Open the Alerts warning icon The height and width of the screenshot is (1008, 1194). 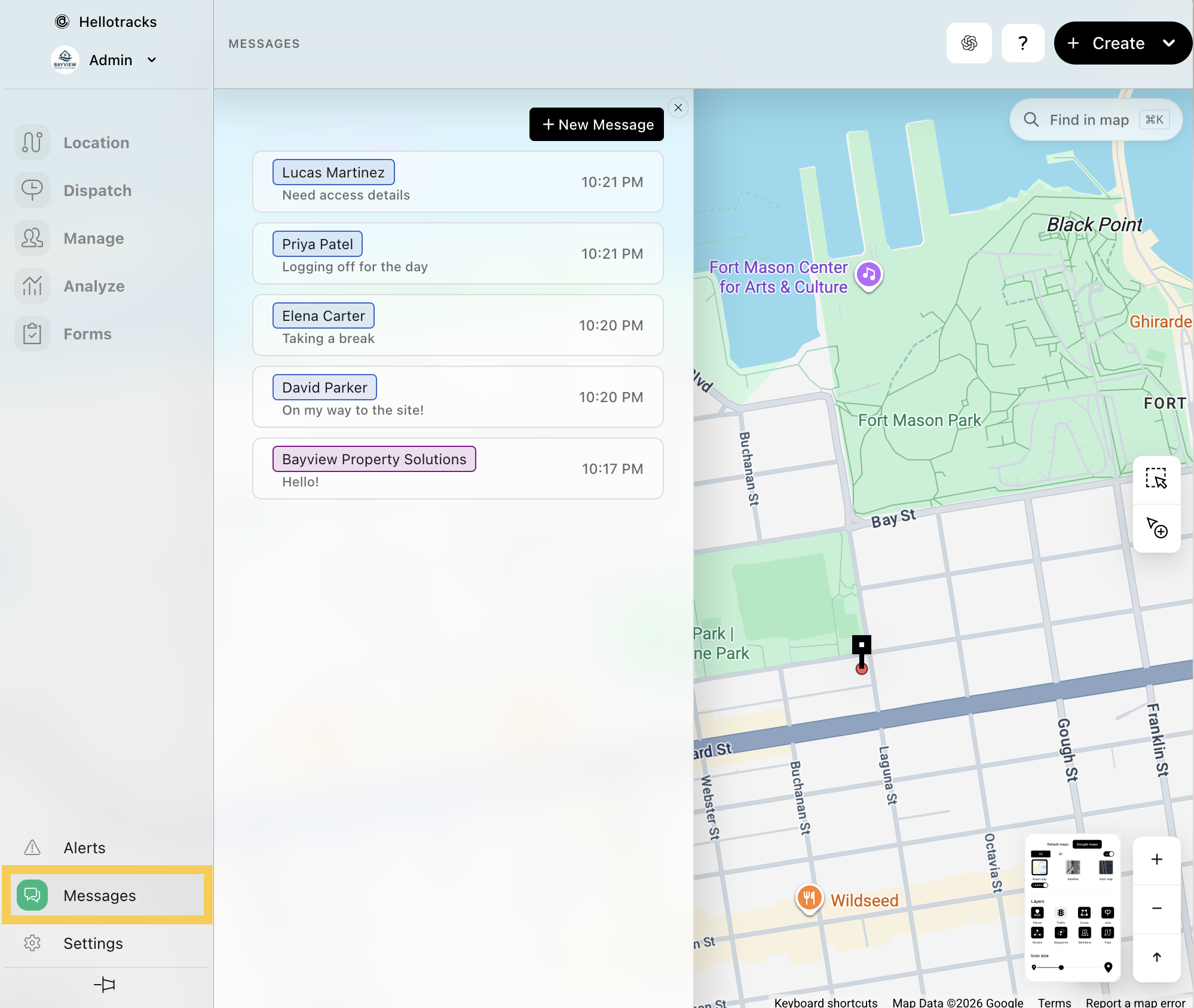pos(32,847)
